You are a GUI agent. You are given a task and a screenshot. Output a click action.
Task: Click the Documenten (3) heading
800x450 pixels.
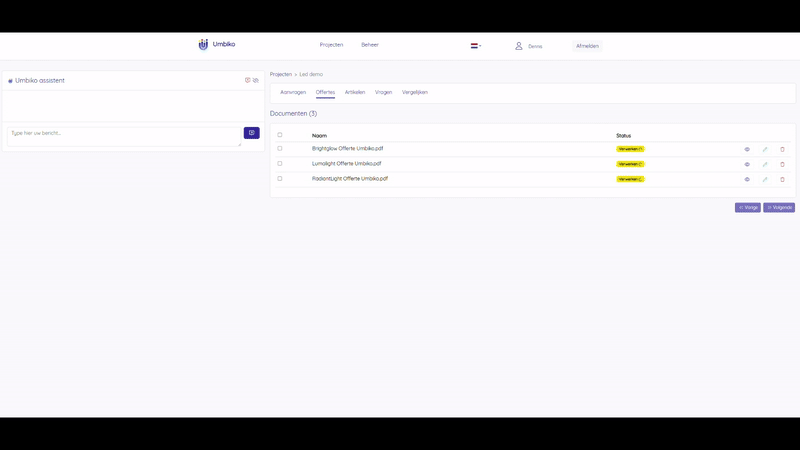pyautogui.click(x=293, y=114)
